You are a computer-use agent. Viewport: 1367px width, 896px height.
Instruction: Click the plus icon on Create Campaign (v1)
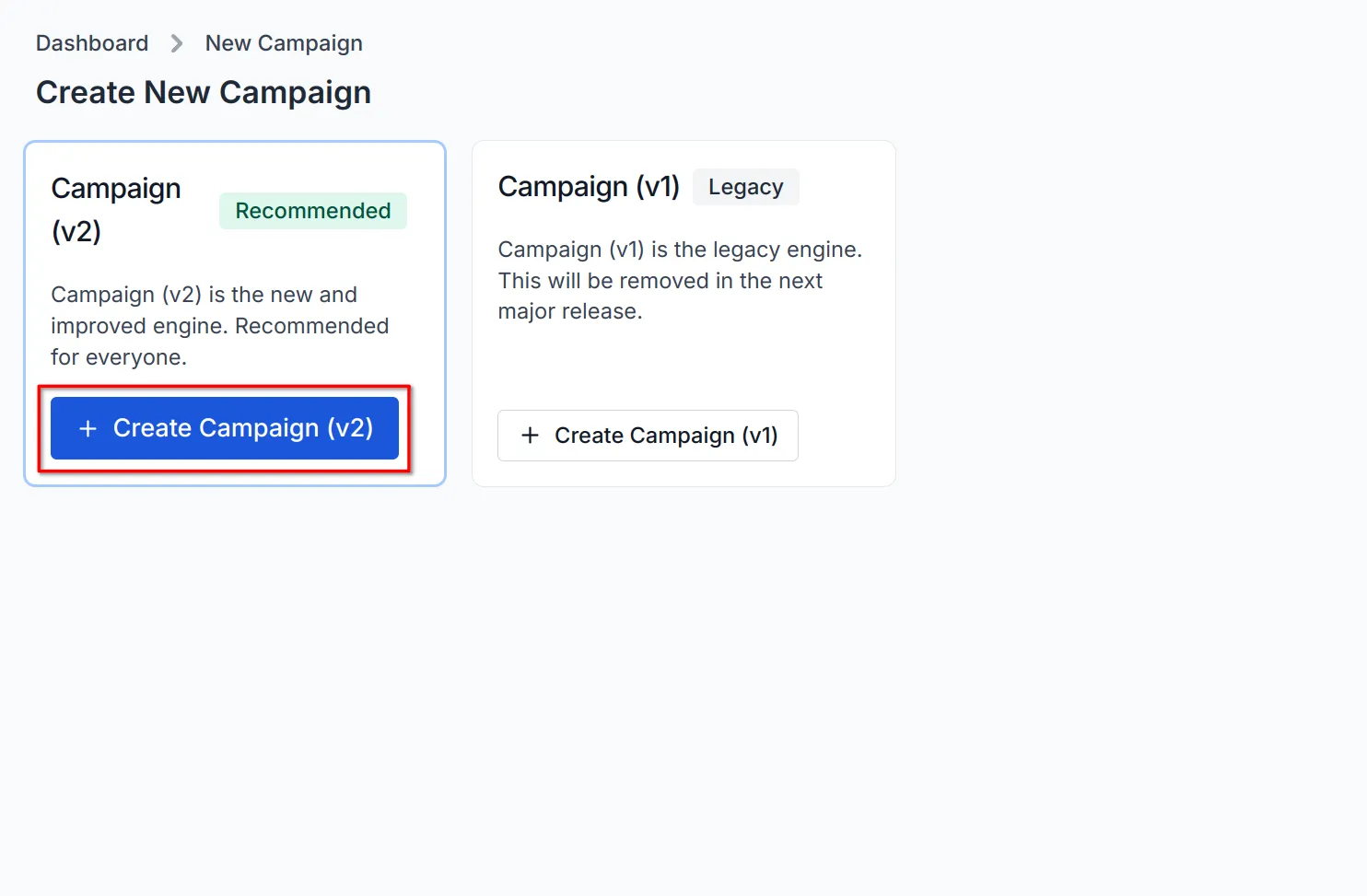tap(530, 436)
